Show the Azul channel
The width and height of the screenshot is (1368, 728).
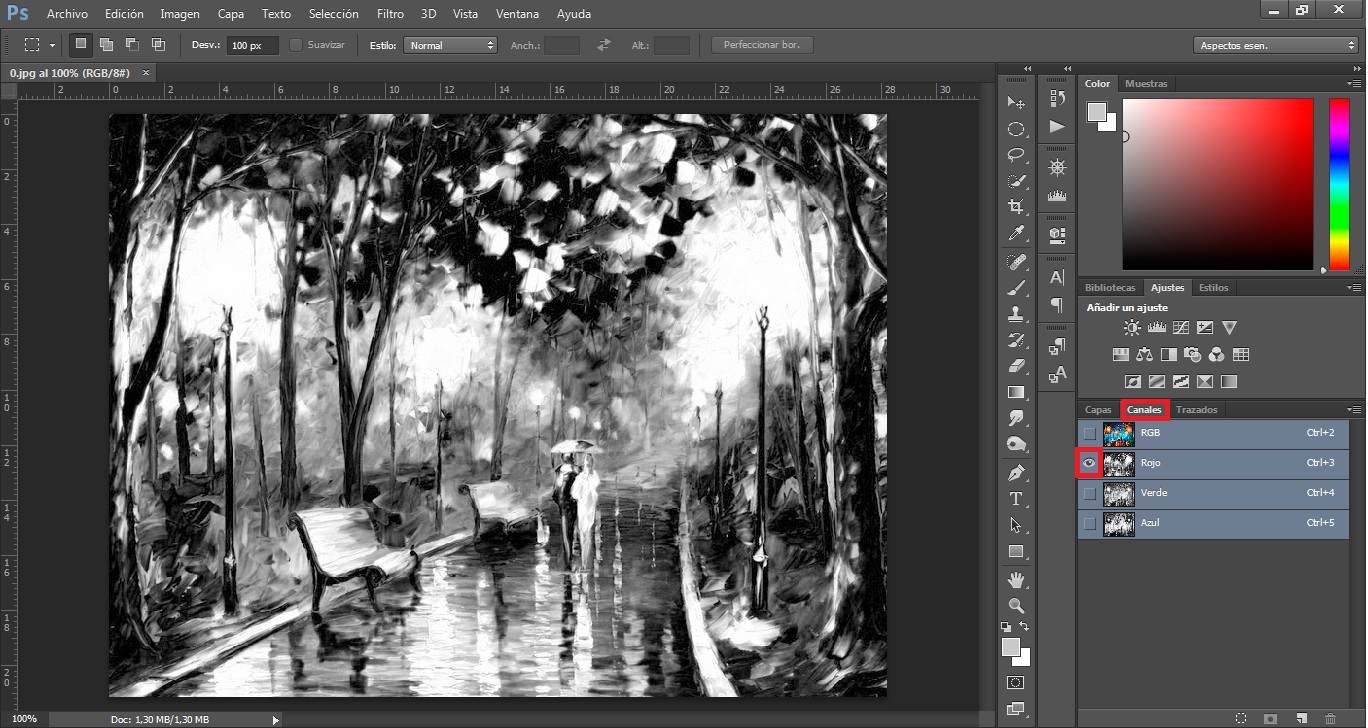pos(1089,523)
